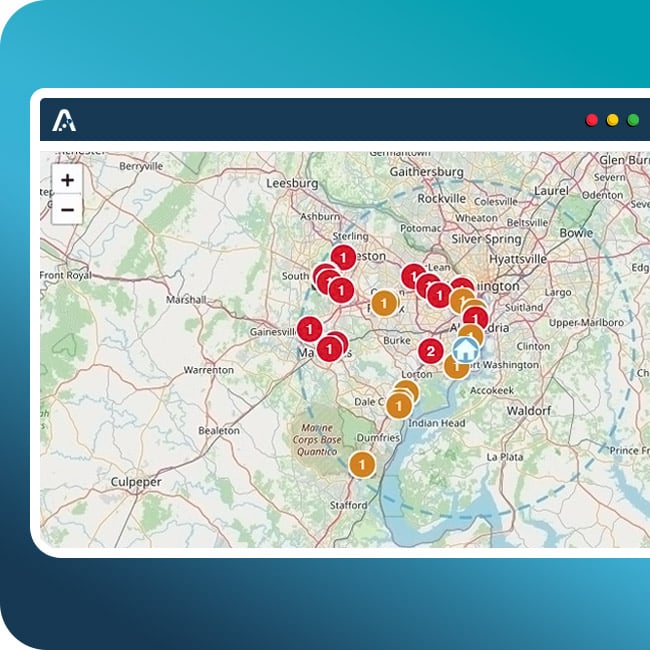Open orange 1 marker above Stafford

tap(362, 465)
